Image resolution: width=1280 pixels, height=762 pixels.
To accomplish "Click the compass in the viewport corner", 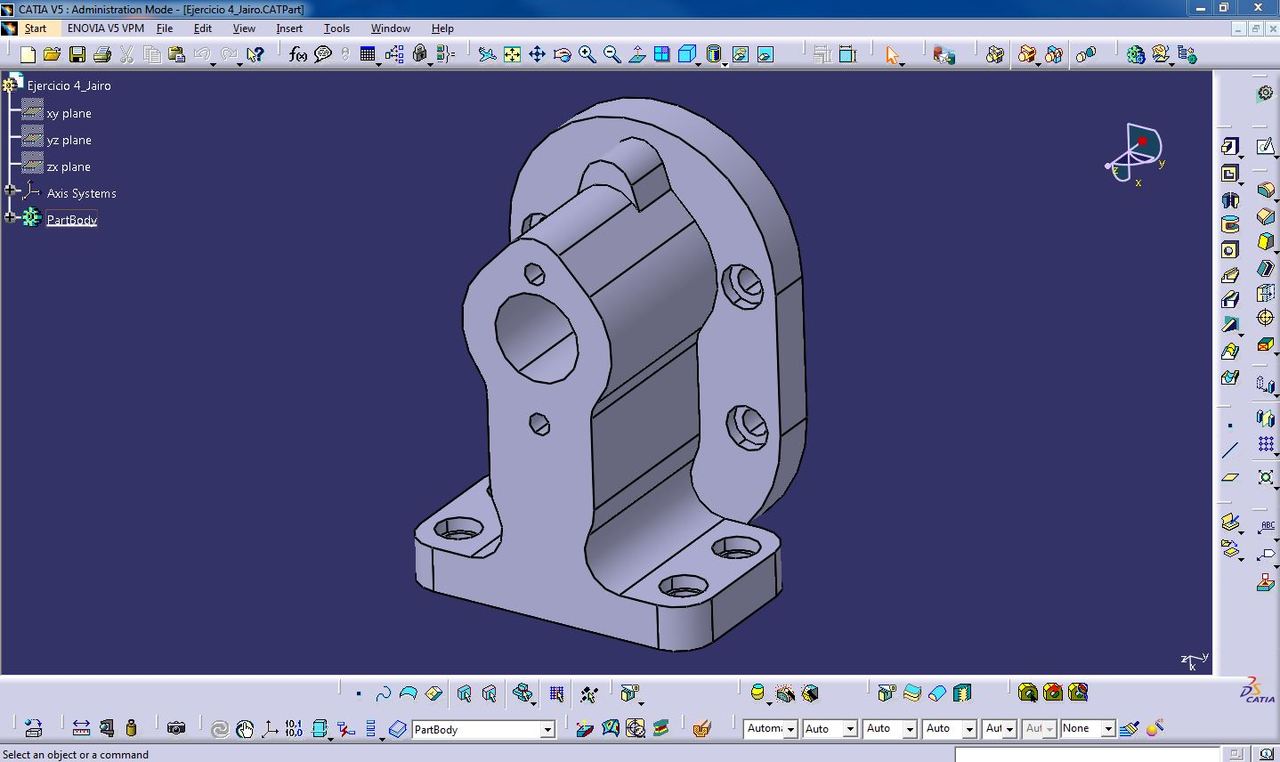I will point(1136,155).
